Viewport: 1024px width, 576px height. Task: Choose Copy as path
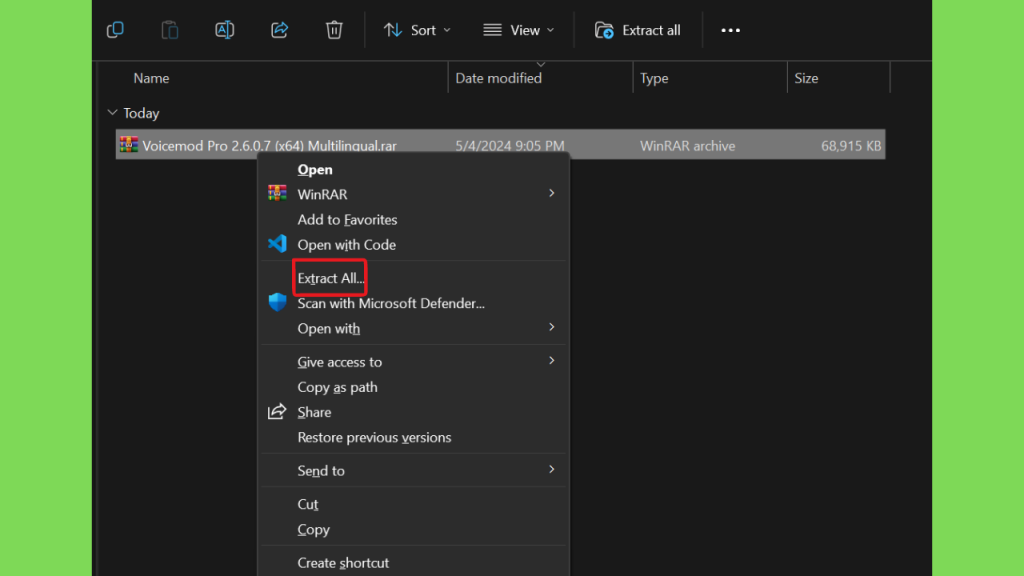(x=337, y=387)
